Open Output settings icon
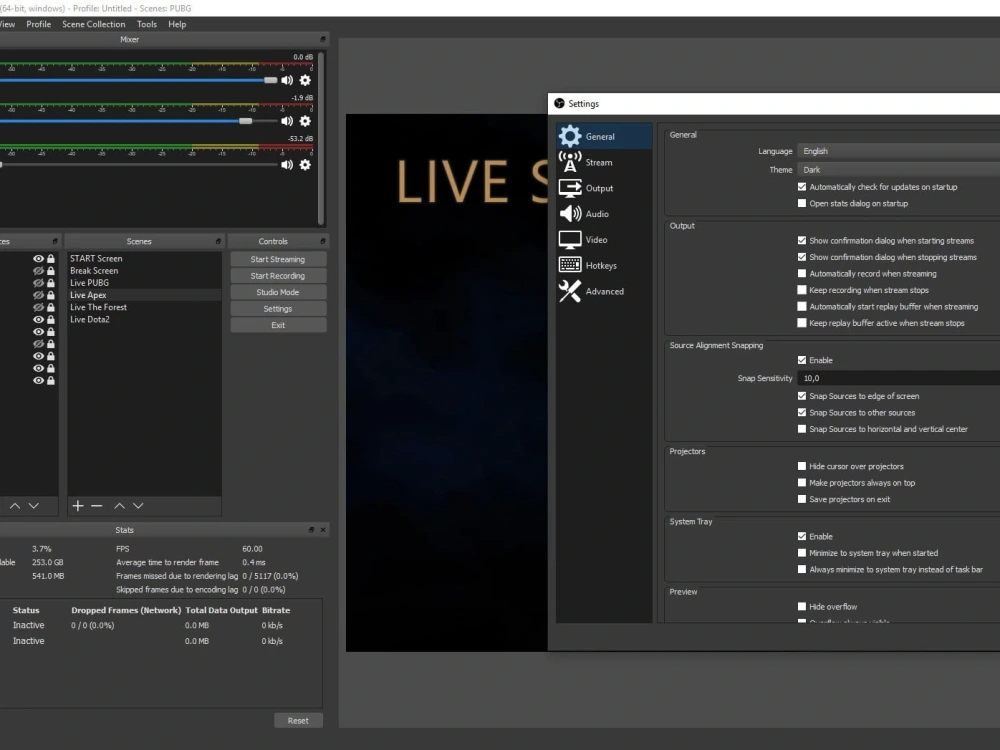Viewport: 1000px width, 750px height. coord(570,188)
